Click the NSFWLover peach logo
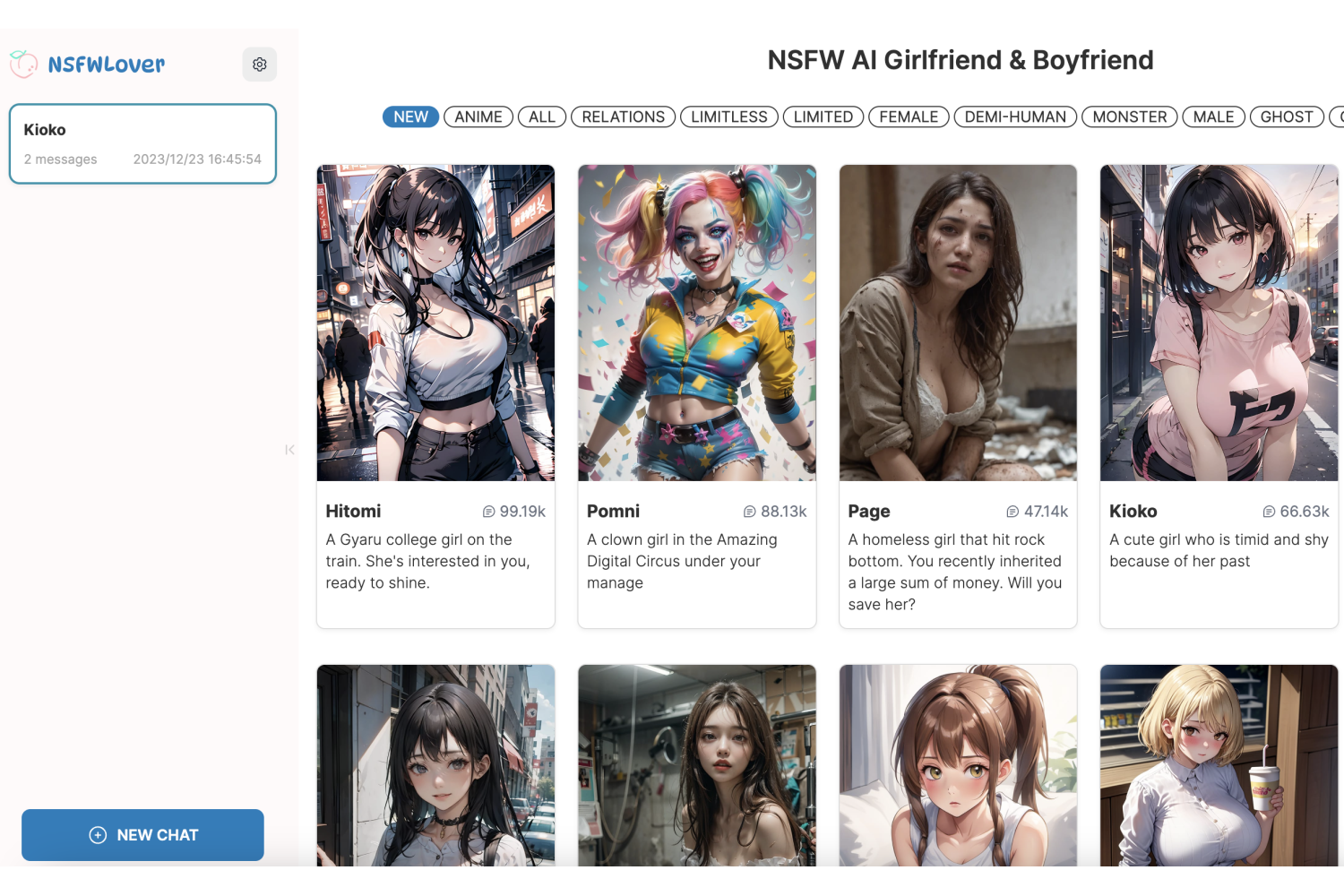The image size is (1344, 896). point(23,64)
